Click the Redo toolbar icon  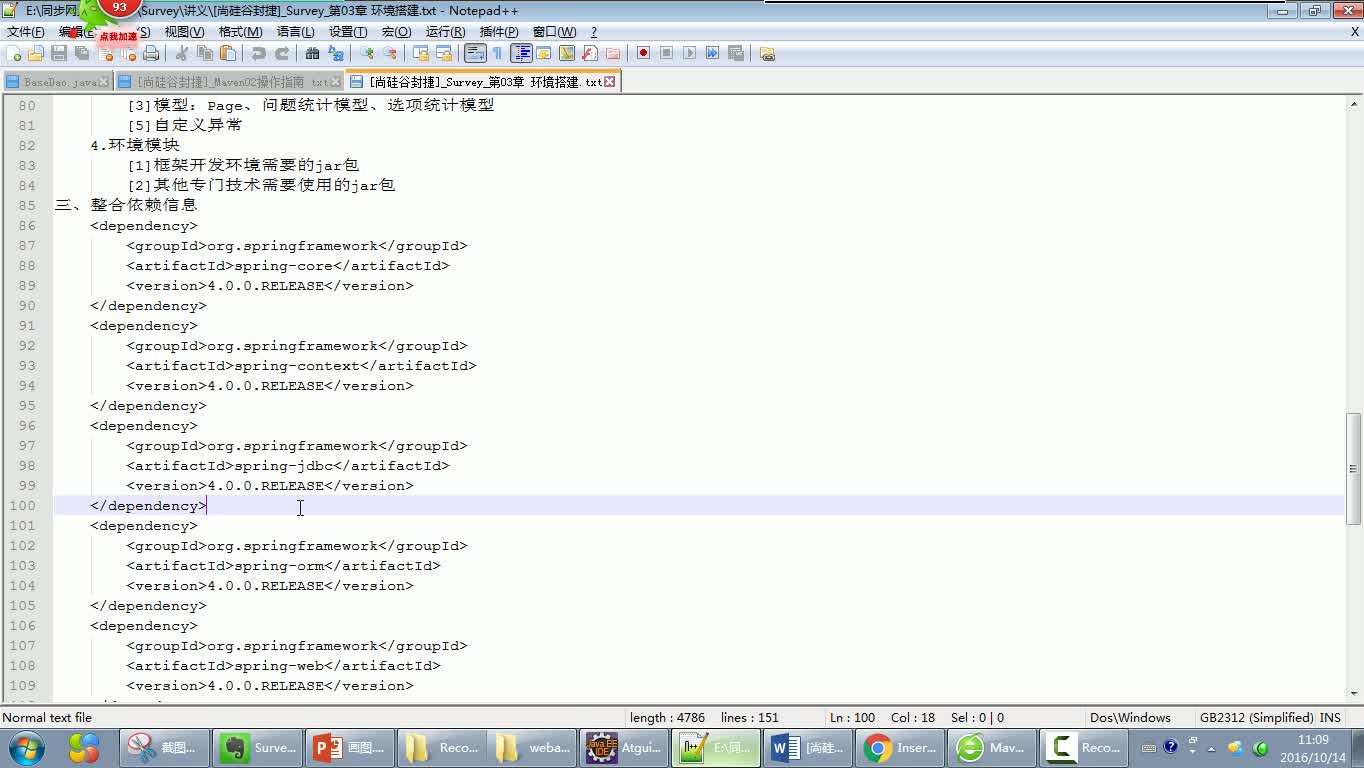coord(282,54)
